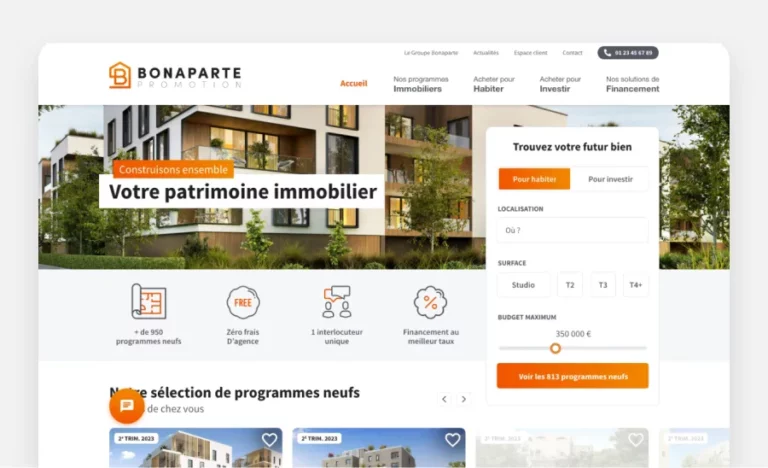Show next programs with right chevron

coord(463,399)
